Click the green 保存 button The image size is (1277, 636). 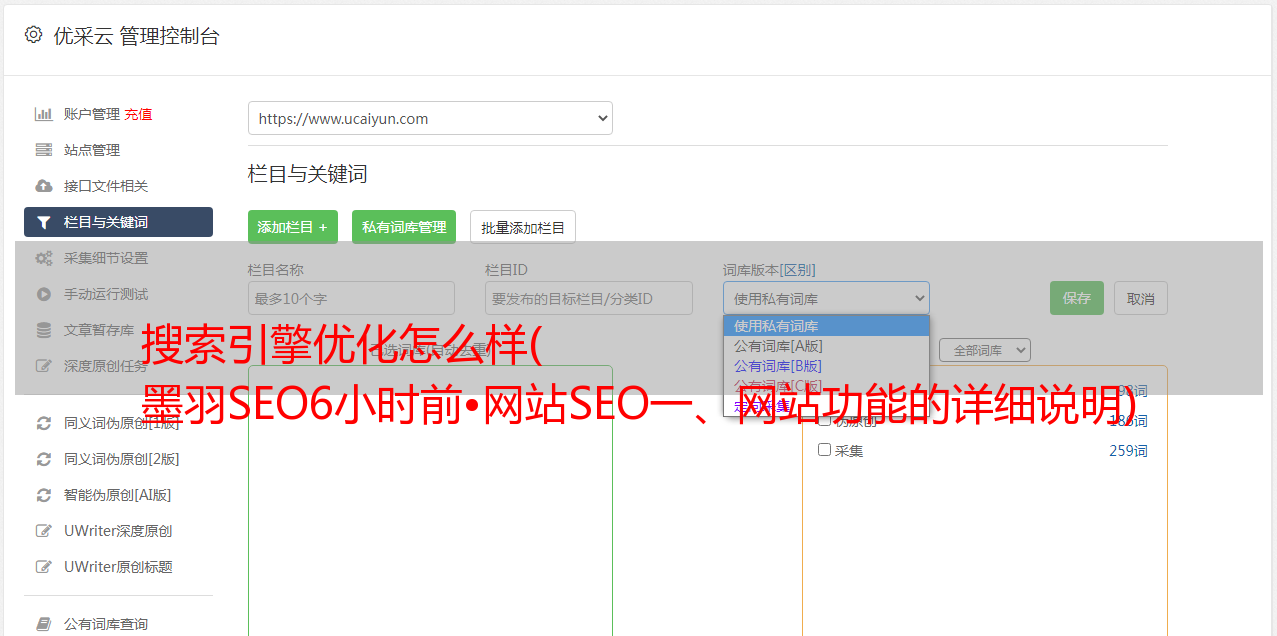coord(1077,298)
